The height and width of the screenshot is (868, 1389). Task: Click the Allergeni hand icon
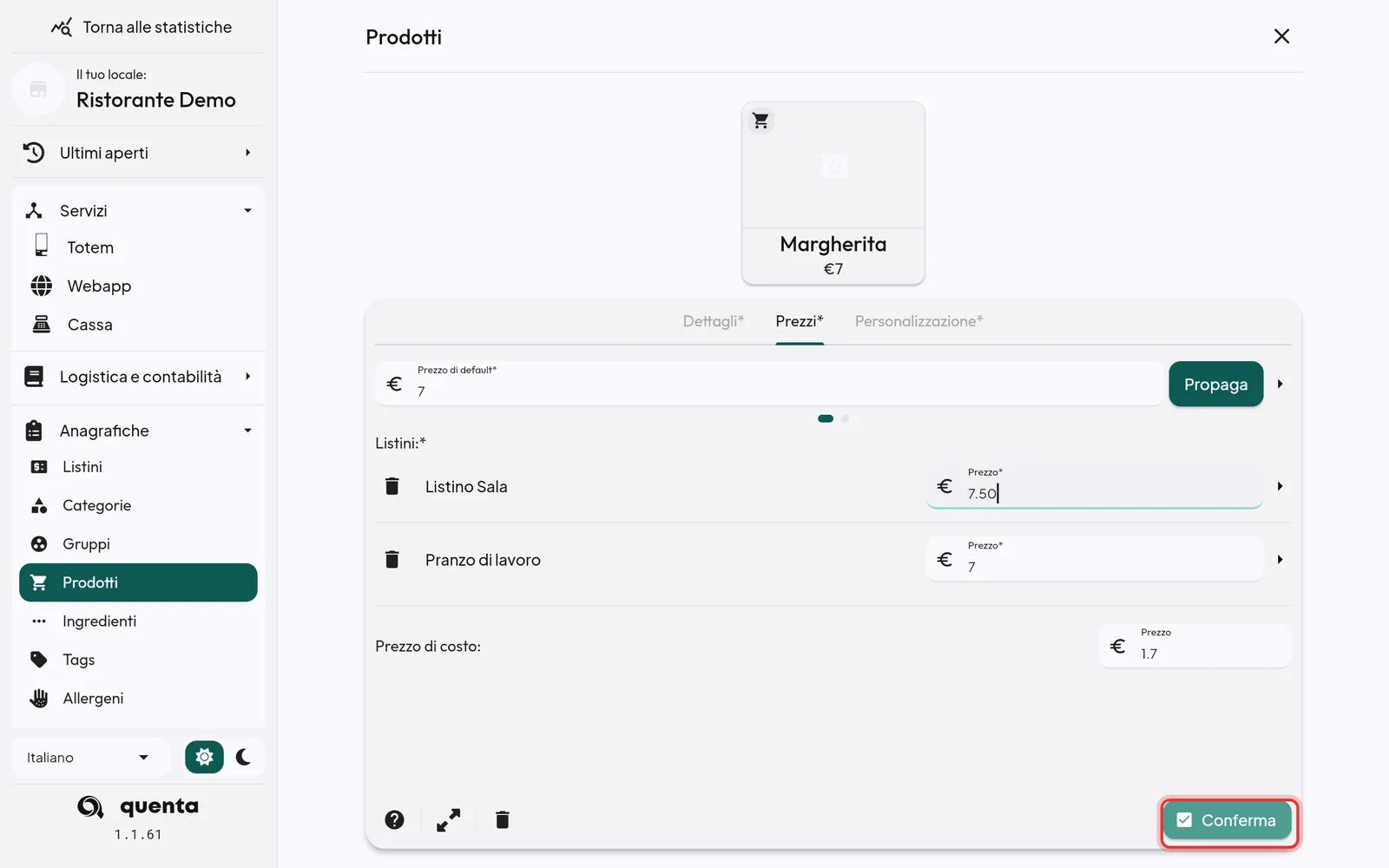point(39,698)
